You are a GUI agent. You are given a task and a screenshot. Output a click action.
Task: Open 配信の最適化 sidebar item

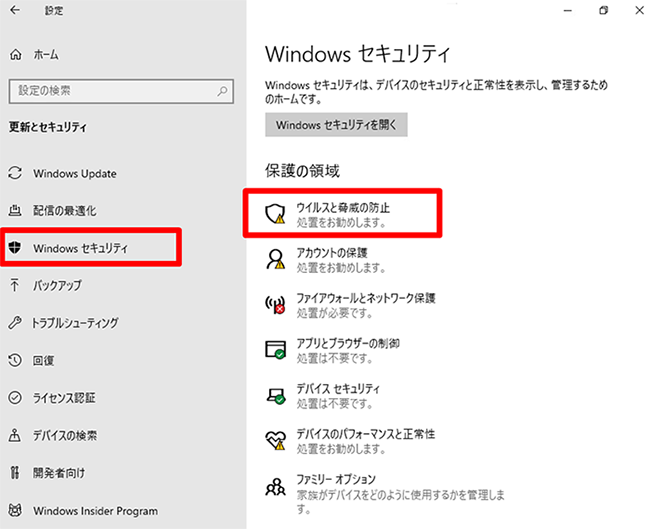click(65, 211)
